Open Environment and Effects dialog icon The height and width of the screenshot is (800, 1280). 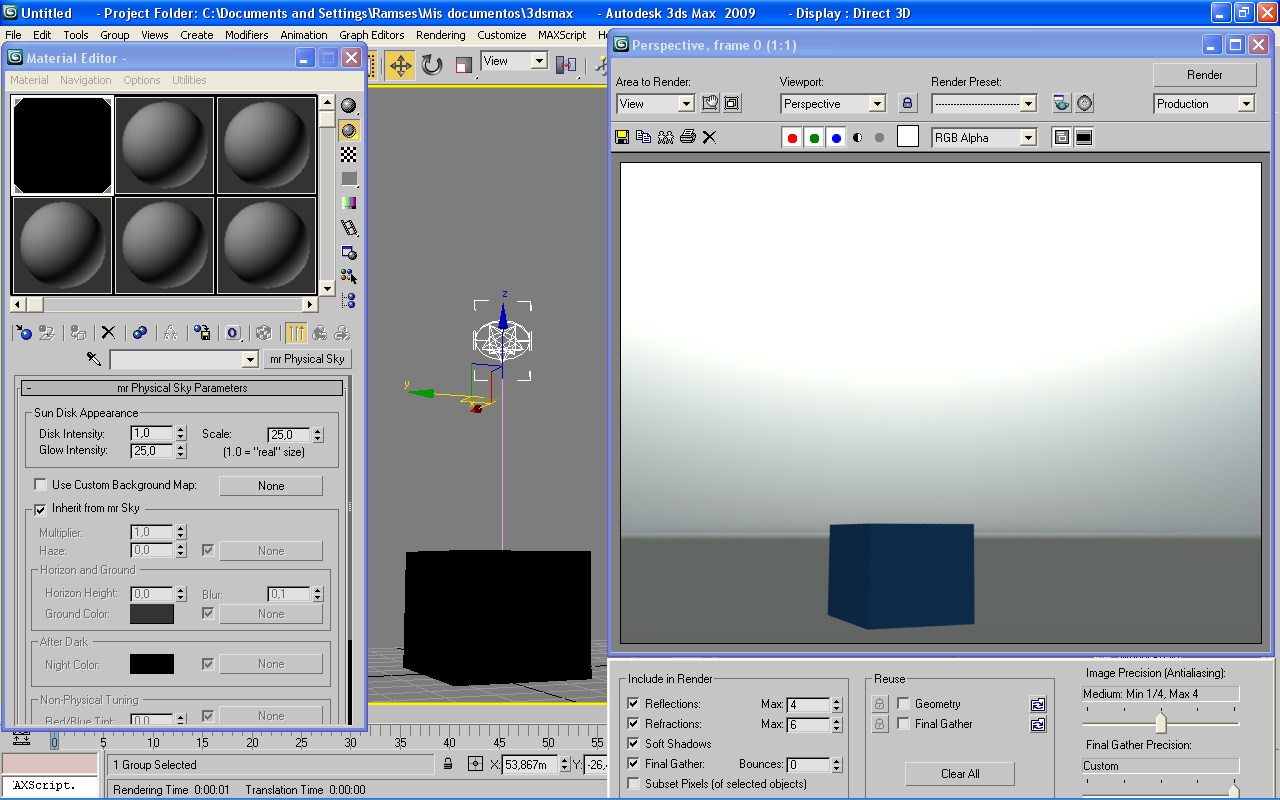pyautogui.click(x=1085, y=103)
